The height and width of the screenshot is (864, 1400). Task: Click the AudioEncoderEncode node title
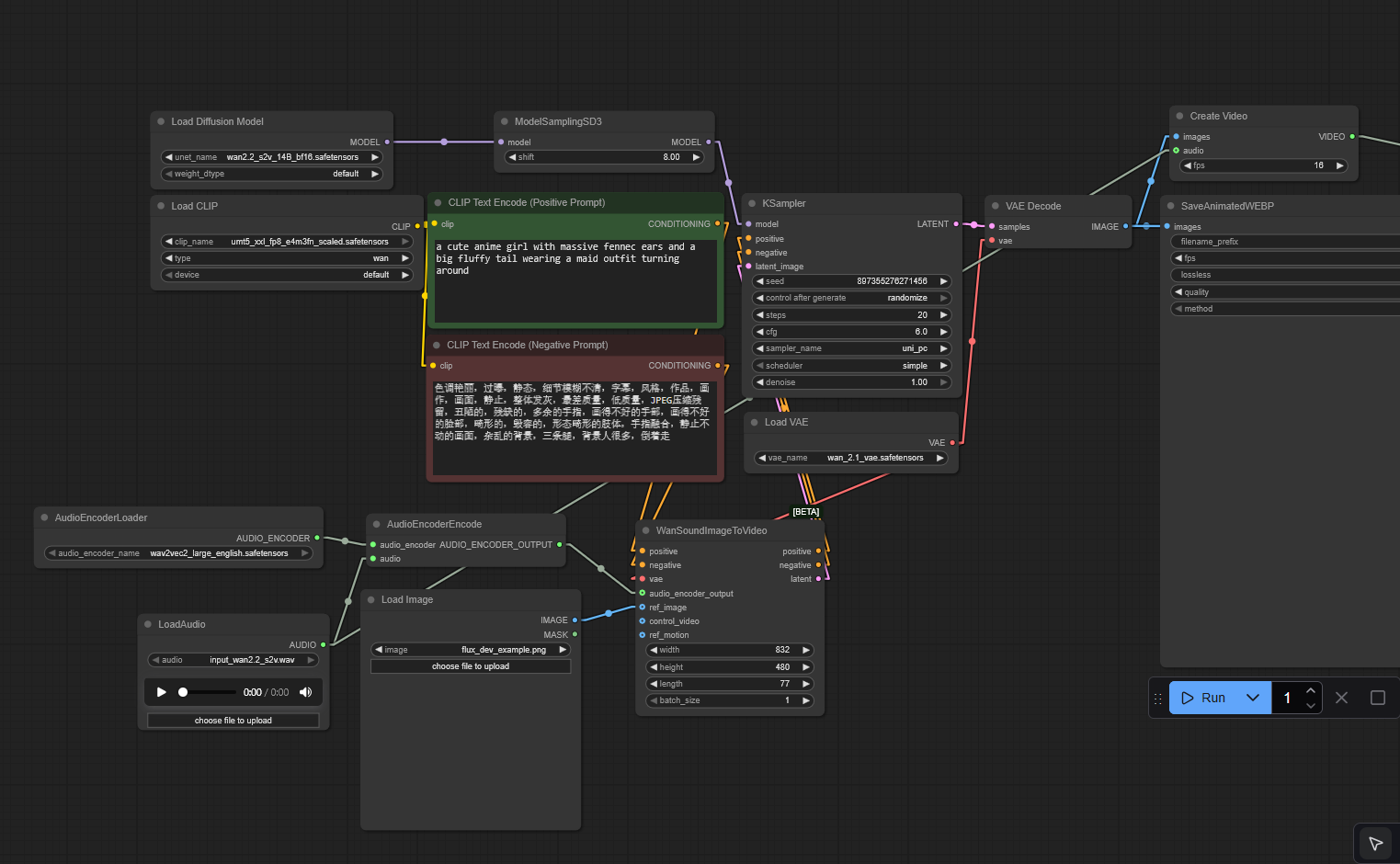tap(434, 524)
